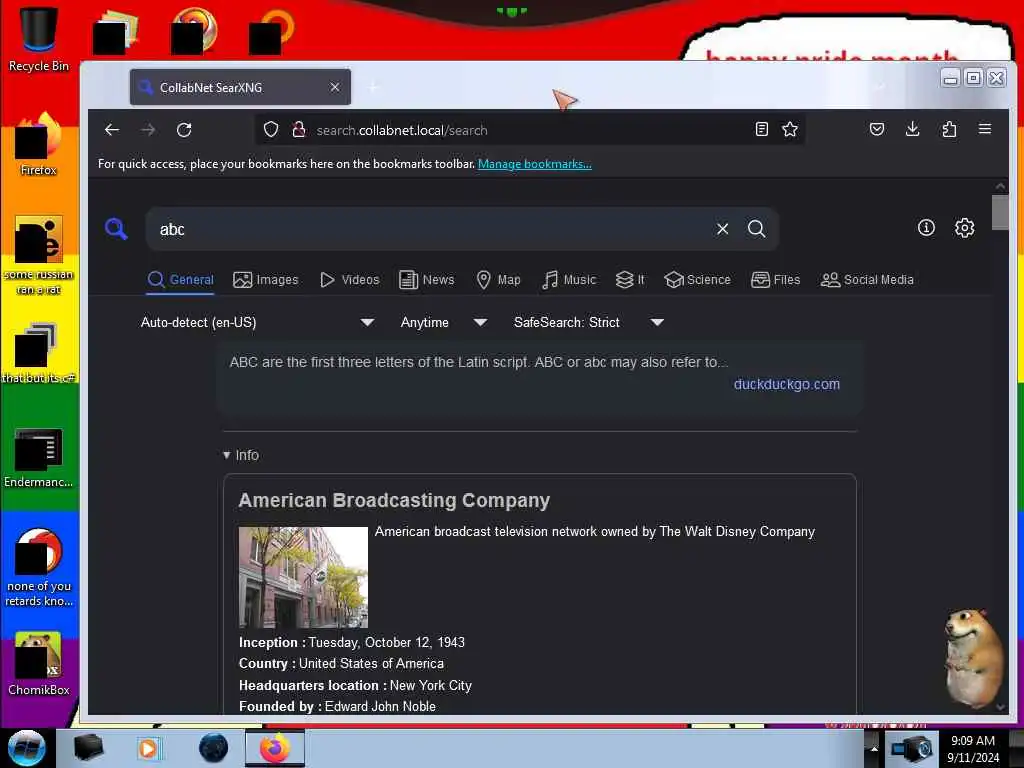Select the 'that but its c#' desktop icon
The height and width of the screenshot is (768, 1024).
click(x=39, y=353)
